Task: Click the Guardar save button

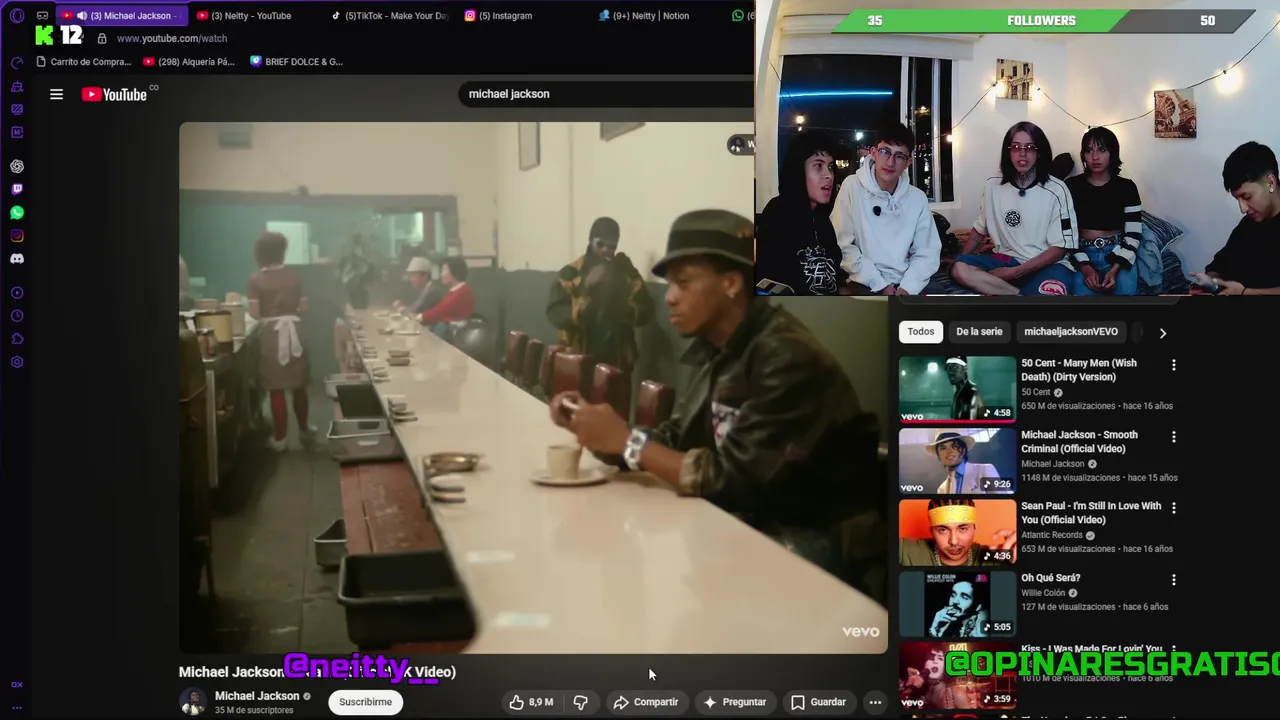Action: tap(819, 702)
